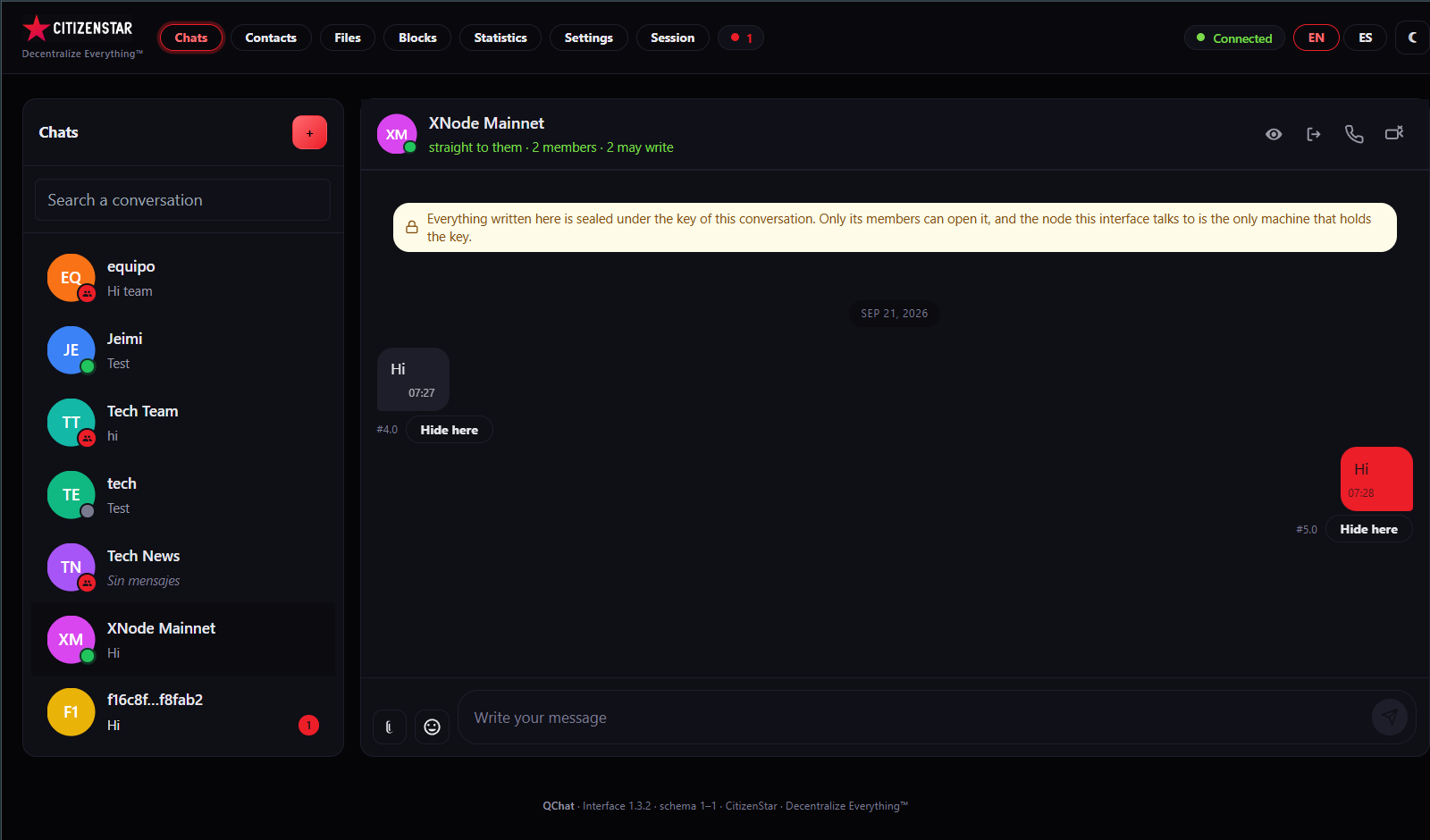
Task: Click the XNode Mainnet chat title
Action: coord(486,123)
